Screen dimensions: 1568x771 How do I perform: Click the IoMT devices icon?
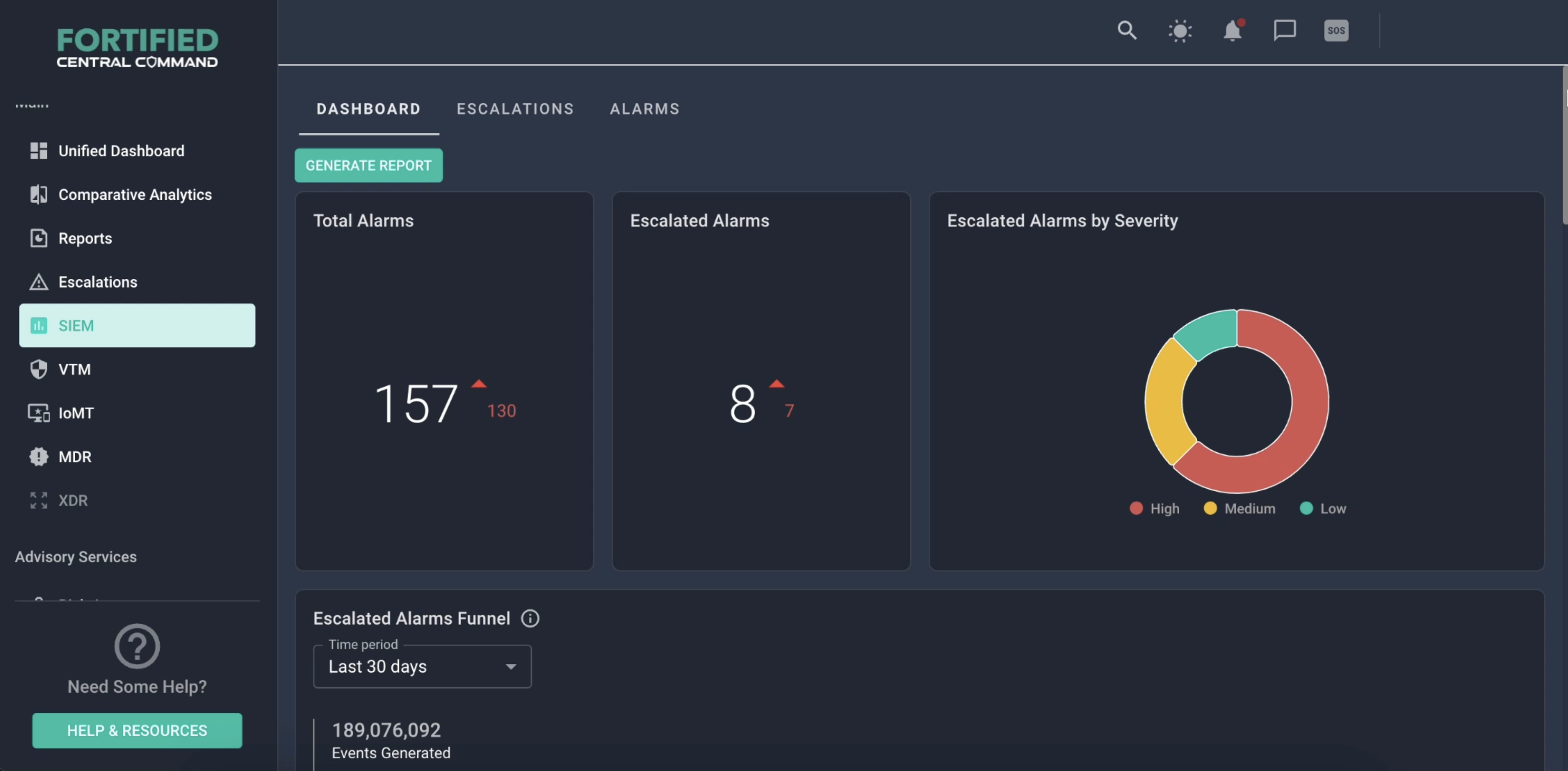[x=38, y=413]
